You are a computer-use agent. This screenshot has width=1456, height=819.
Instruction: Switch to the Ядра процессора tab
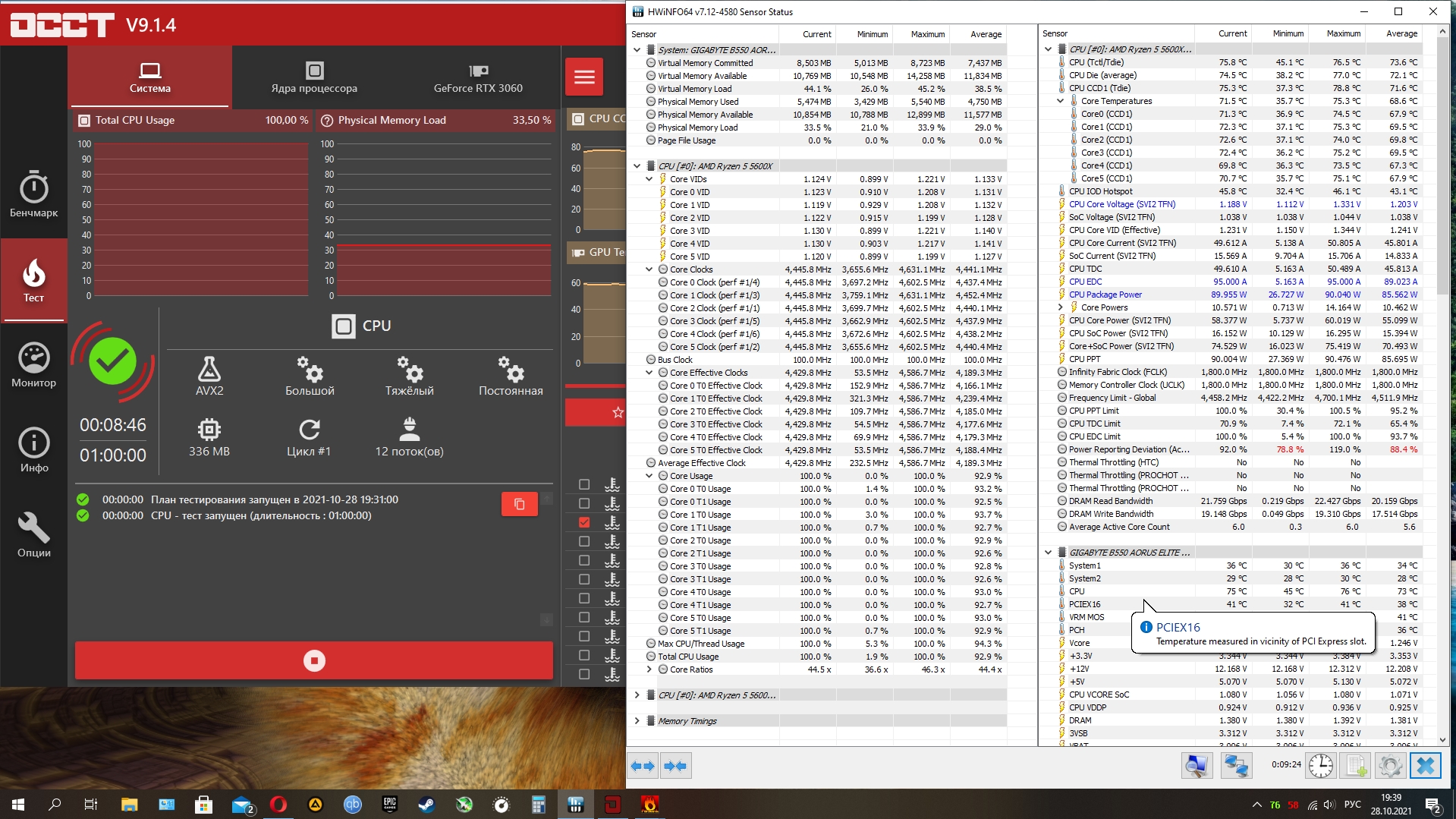[x=314, y=77]
